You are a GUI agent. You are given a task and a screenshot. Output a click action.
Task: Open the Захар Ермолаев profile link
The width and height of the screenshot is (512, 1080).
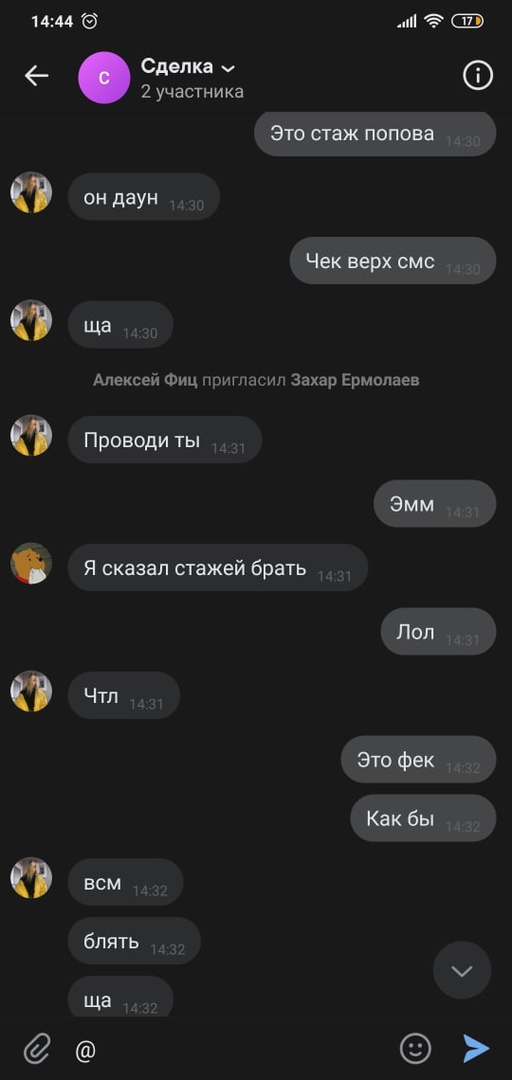pyautogui.click(x=355, y=380)
